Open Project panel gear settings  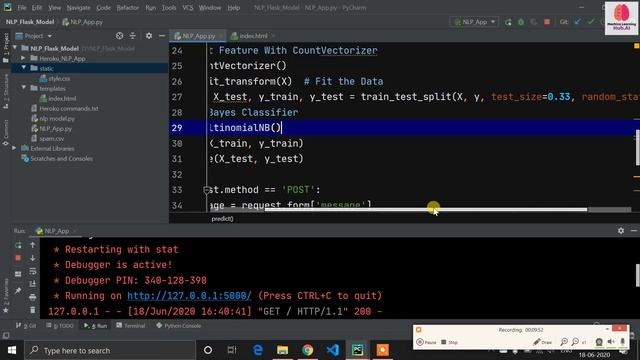(149, 36)
